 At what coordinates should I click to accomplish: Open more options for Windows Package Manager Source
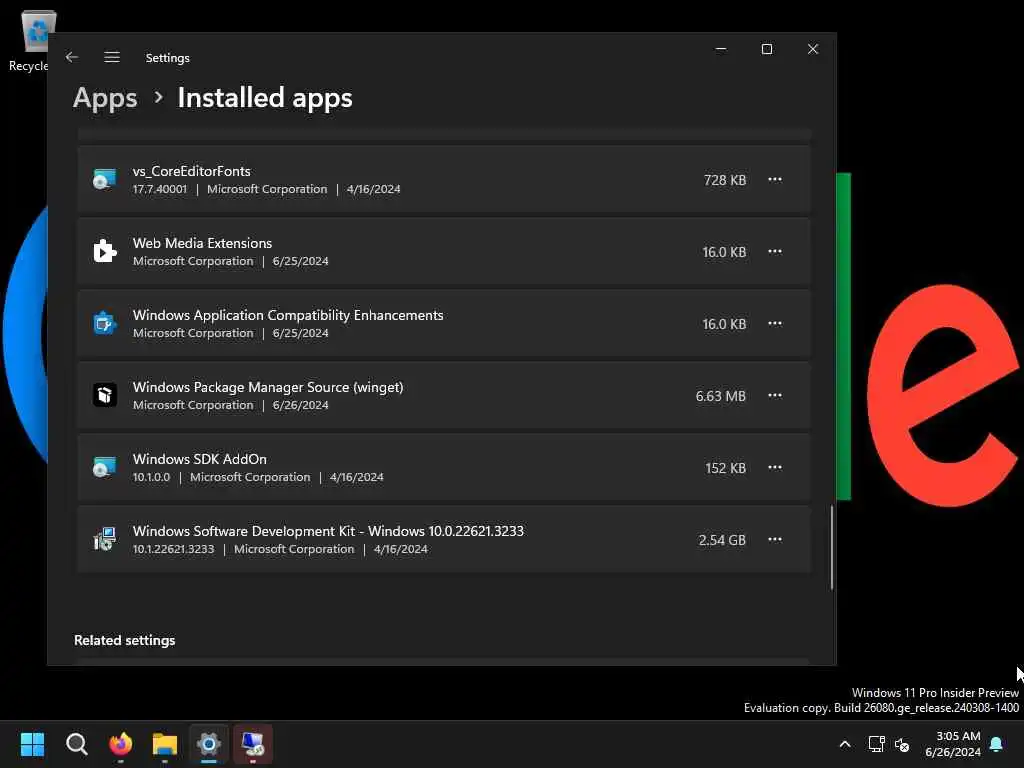[x=775, y=395]
